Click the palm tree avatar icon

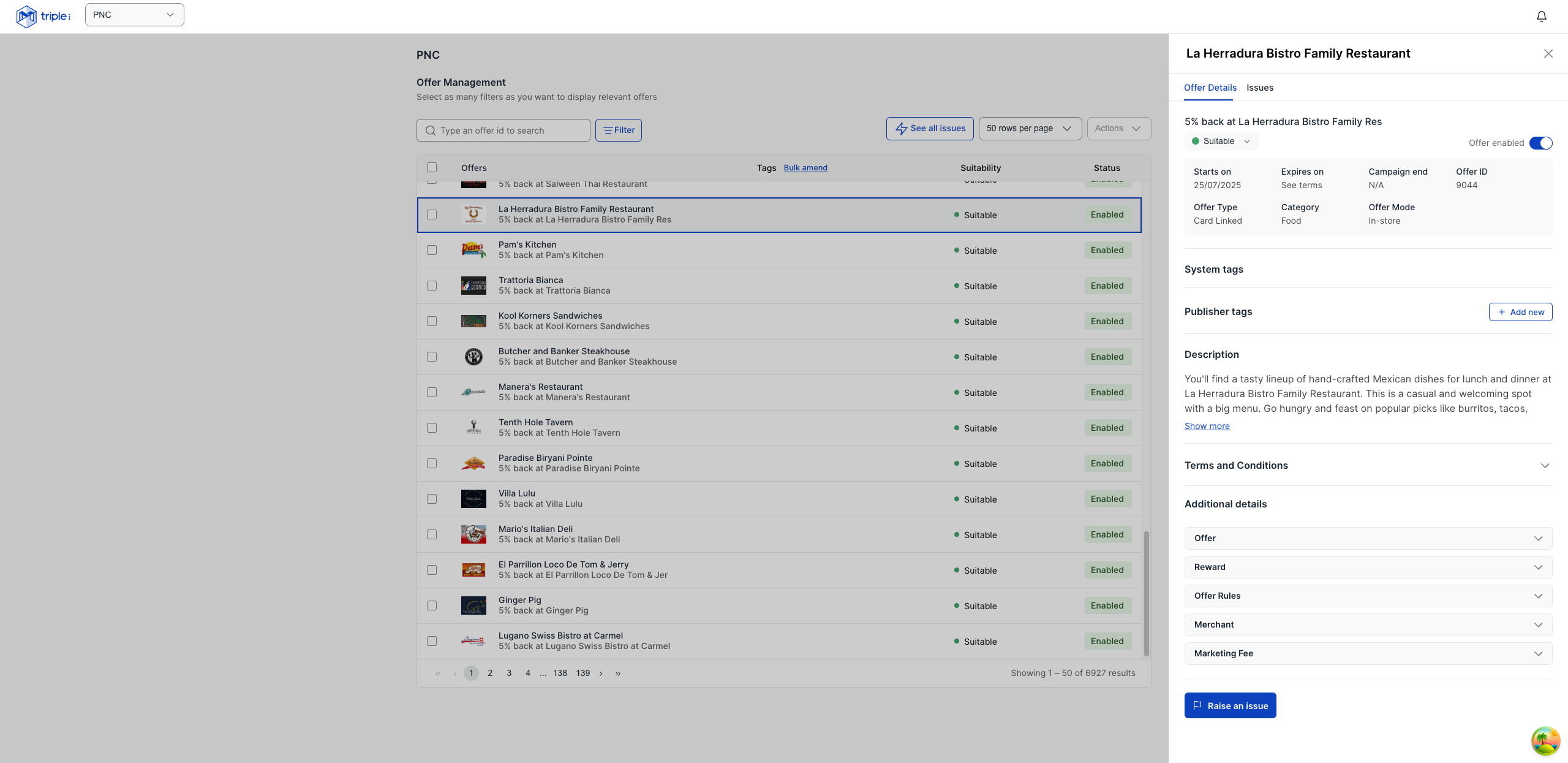click(x=1545, y=740)
